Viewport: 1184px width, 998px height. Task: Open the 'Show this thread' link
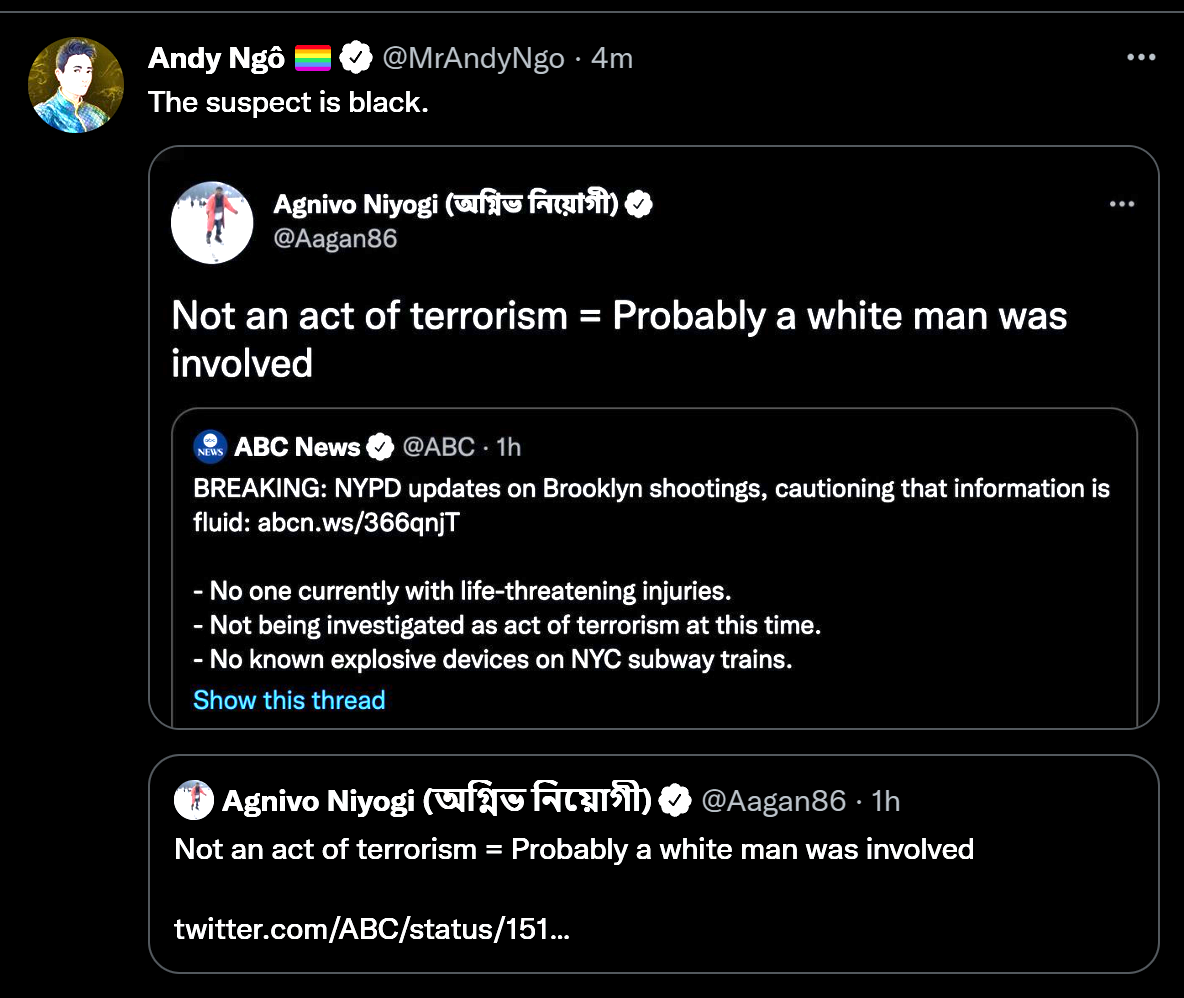pos(289,700)
